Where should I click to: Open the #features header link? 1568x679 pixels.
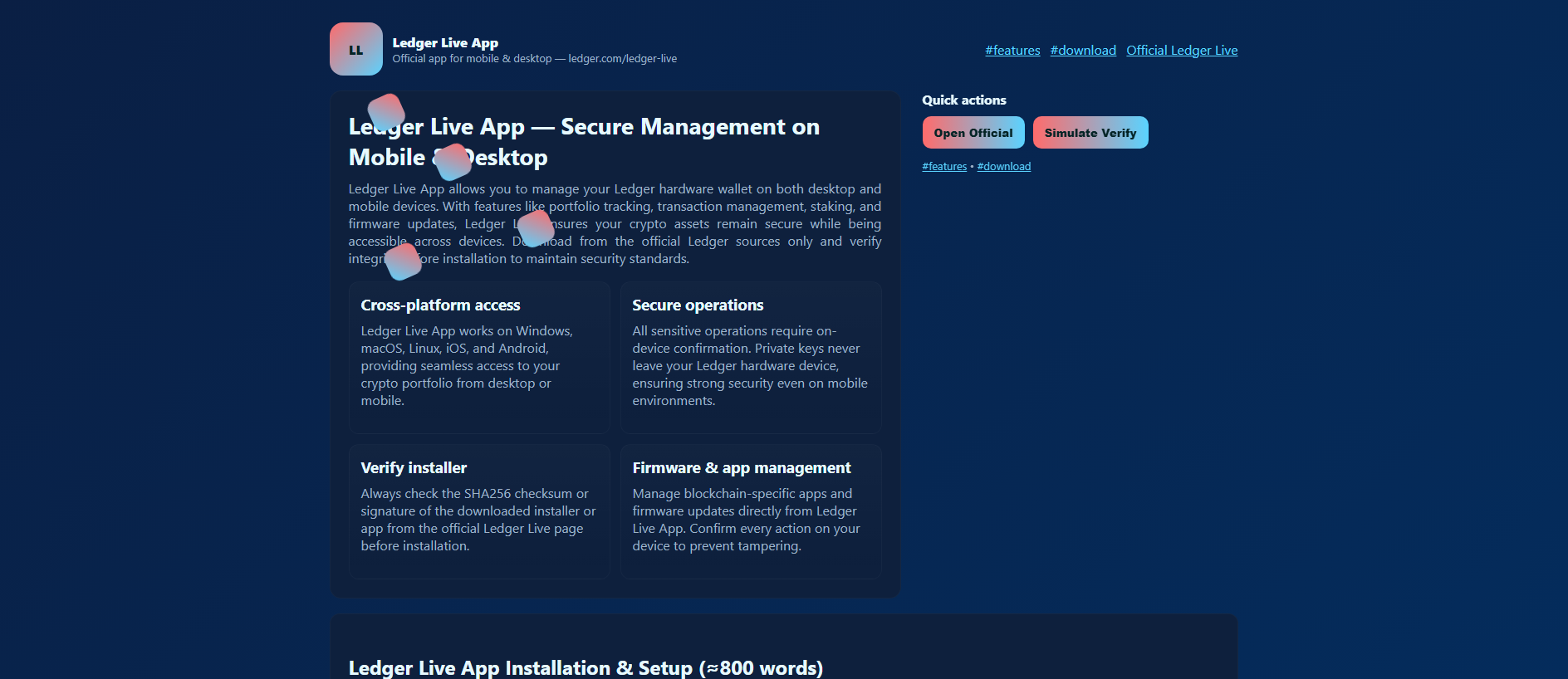tap(1012, 51)
